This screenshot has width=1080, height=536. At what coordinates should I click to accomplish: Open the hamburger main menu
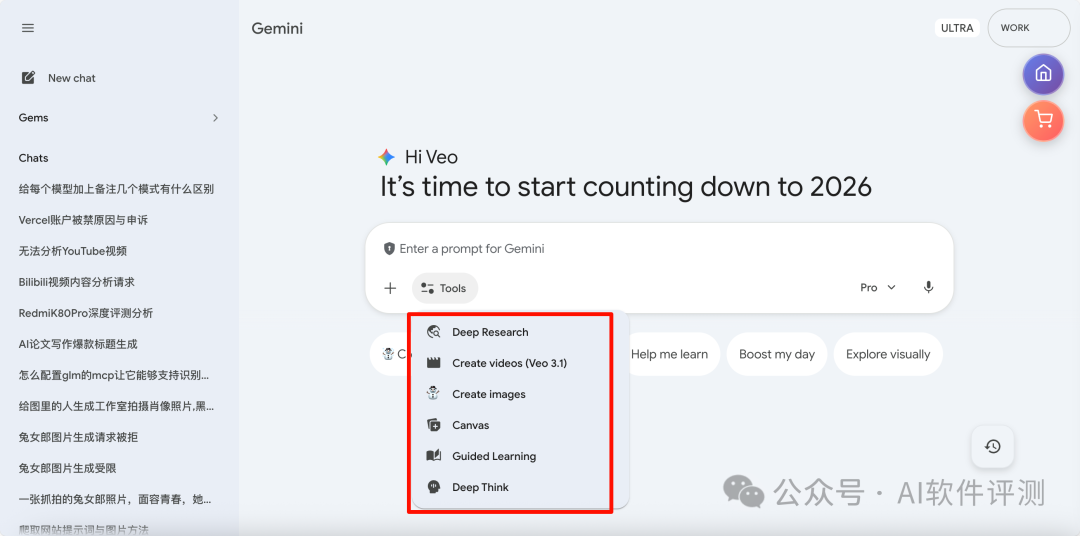[x=28, y=28]
